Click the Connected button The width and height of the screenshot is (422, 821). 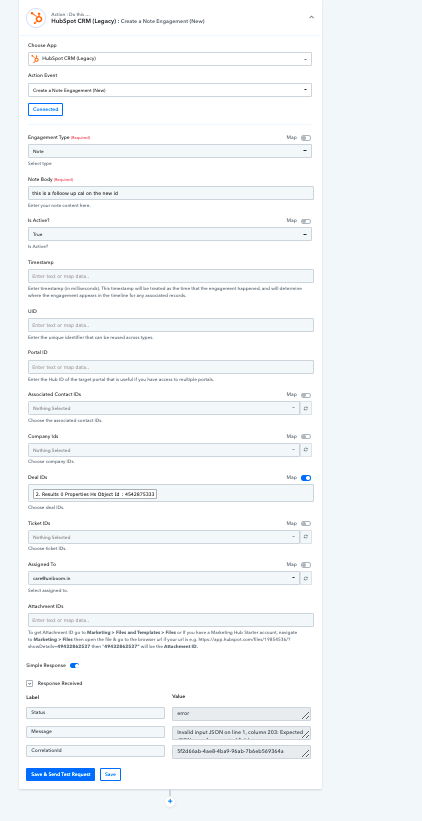point(46,109)
